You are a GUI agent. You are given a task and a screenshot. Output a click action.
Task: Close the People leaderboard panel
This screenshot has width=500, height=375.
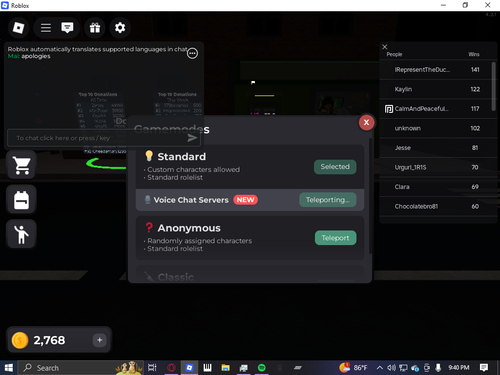(x=385, y=47)
